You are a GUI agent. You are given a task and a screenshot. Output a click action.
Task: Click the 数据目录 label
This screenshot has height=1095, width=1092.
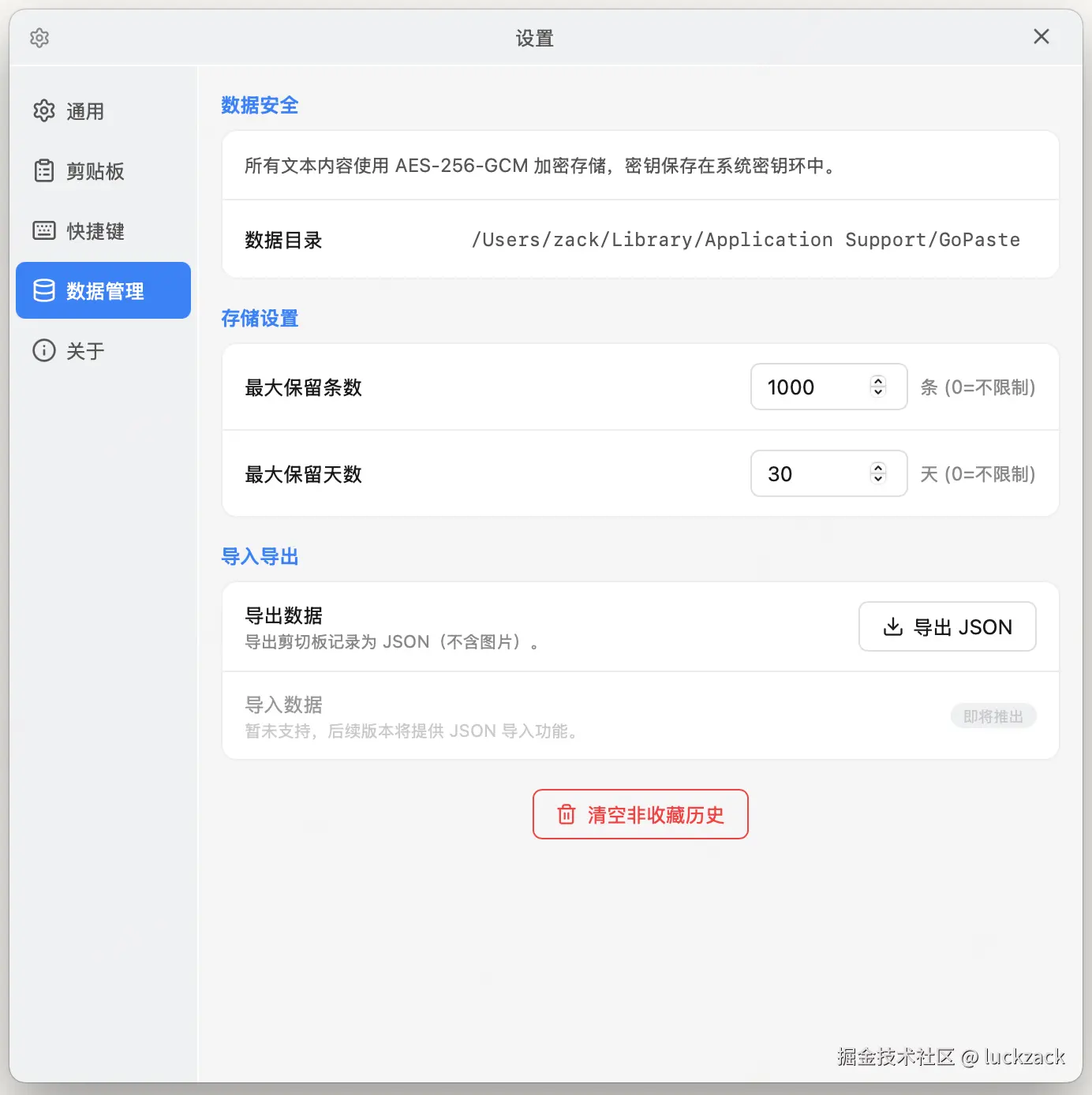284,240
